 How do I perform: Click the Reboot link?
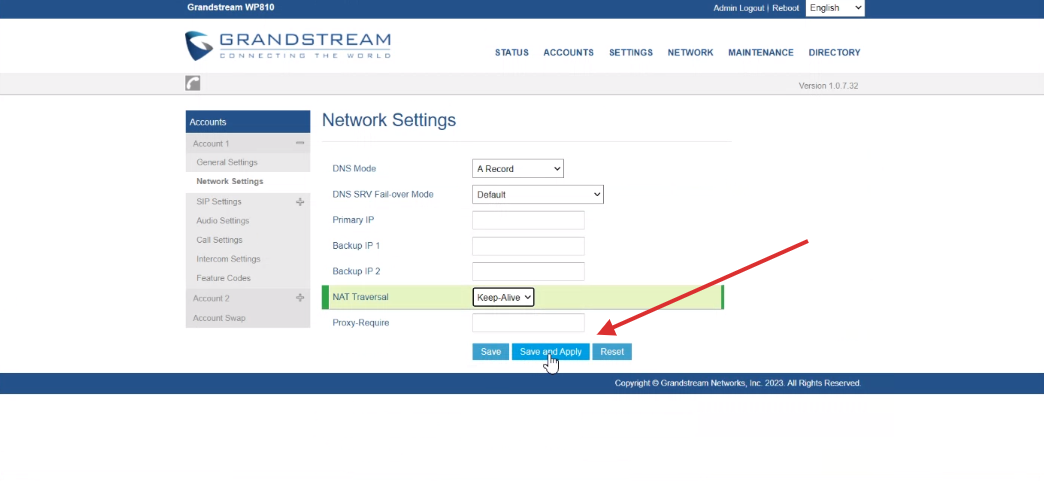pos(786,8)
